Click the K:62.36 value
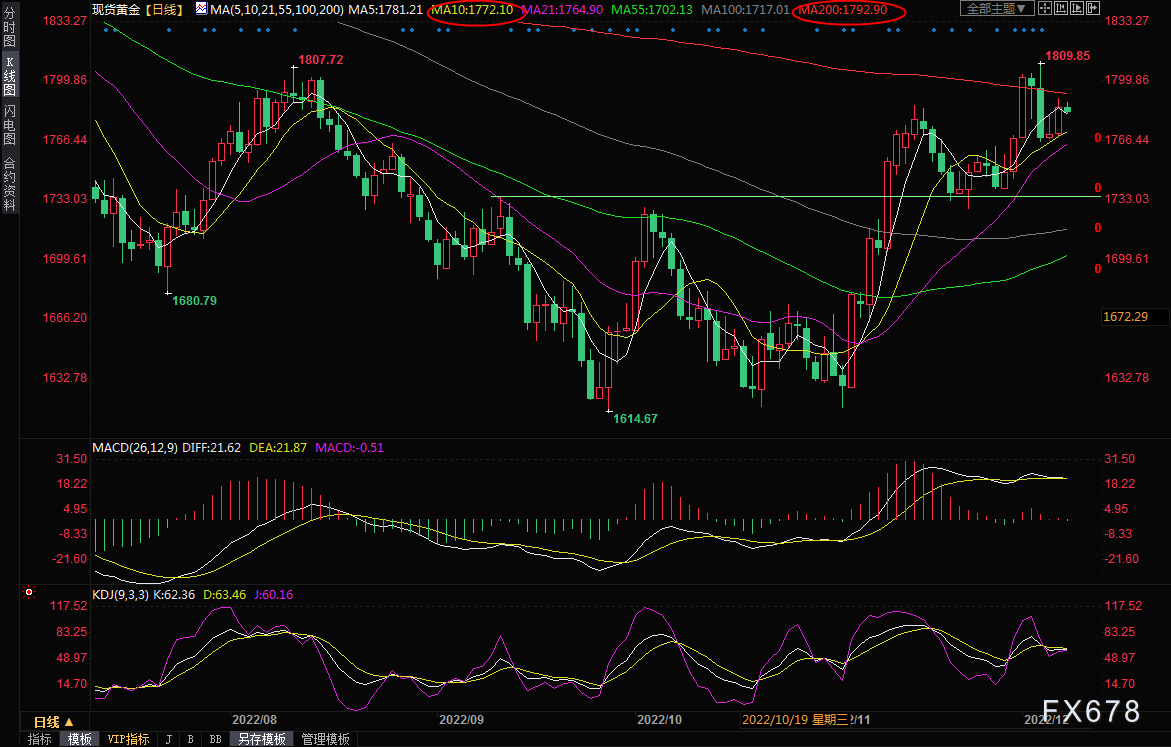This screenshot has width=1171, height=747. (174, 595)
